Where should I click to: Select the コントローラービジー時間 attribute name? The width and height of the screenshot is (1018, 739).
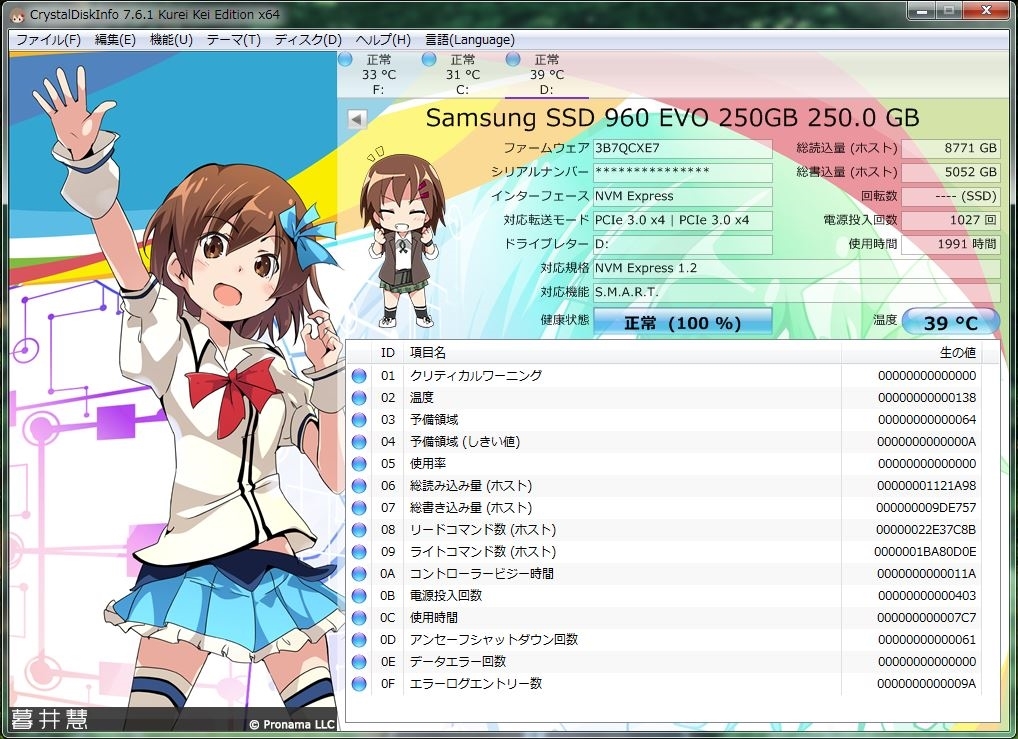[x=481, y=573]
